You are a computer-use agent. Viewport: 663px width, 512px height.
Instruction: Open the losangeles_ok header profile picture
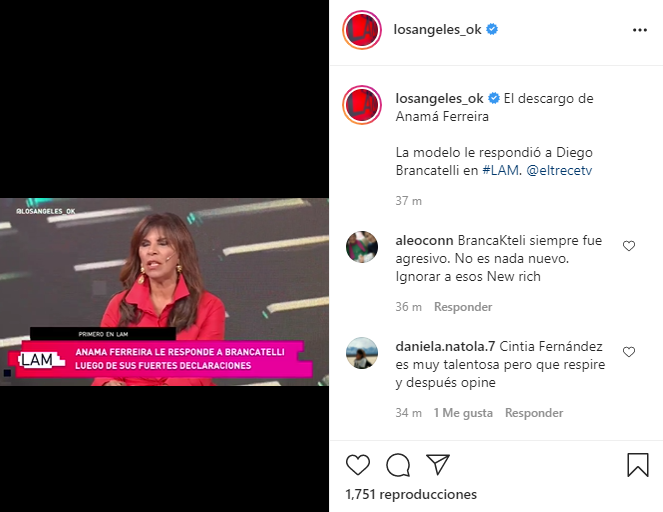(x=362, y=30)
